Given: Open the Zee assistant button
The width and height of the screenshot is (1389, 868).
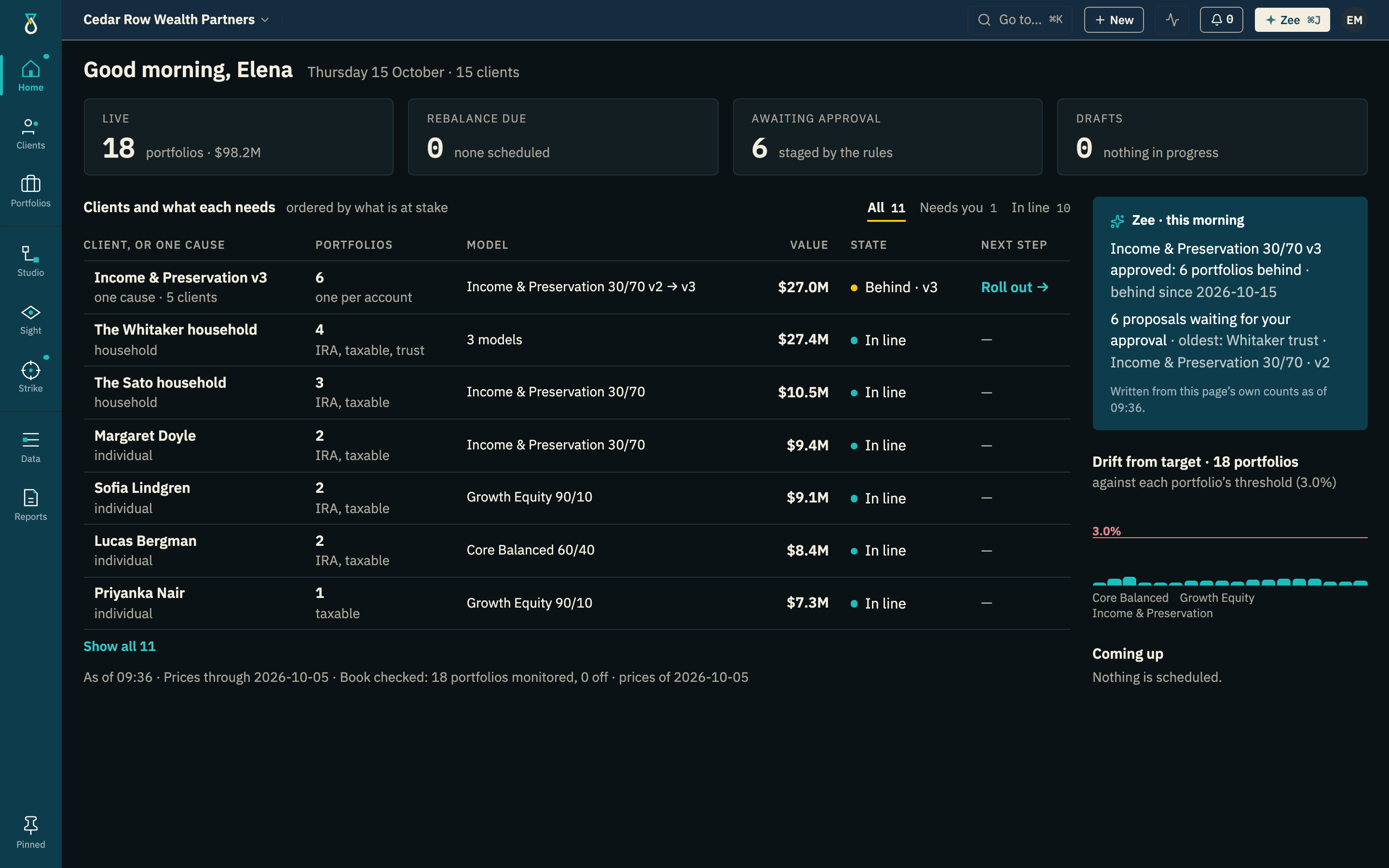Looking at the screenshot, I should click(x=1292, y=20).
